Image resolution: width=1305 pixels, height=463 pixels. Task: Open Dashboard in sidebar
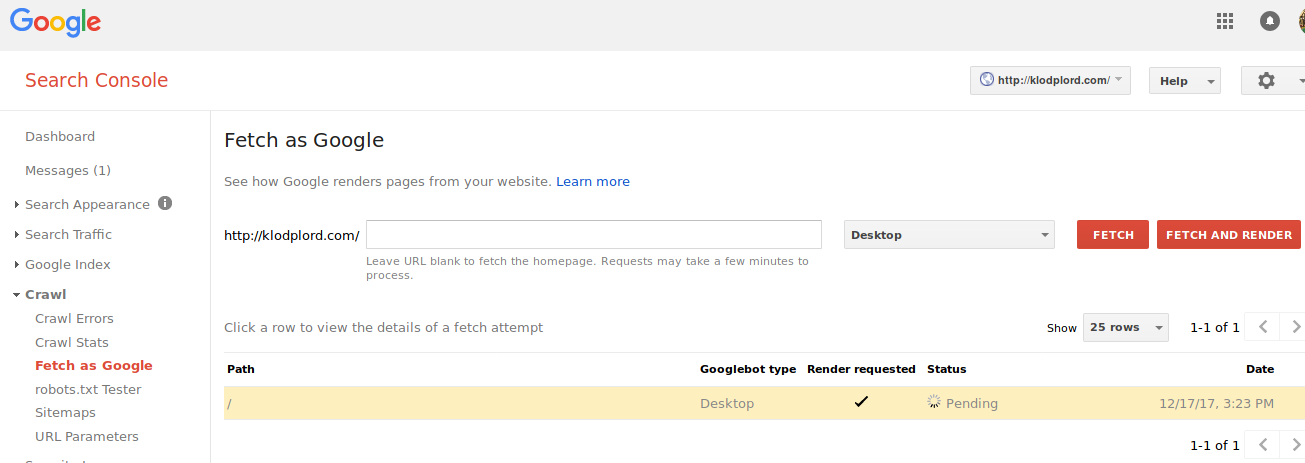(60, 136)
